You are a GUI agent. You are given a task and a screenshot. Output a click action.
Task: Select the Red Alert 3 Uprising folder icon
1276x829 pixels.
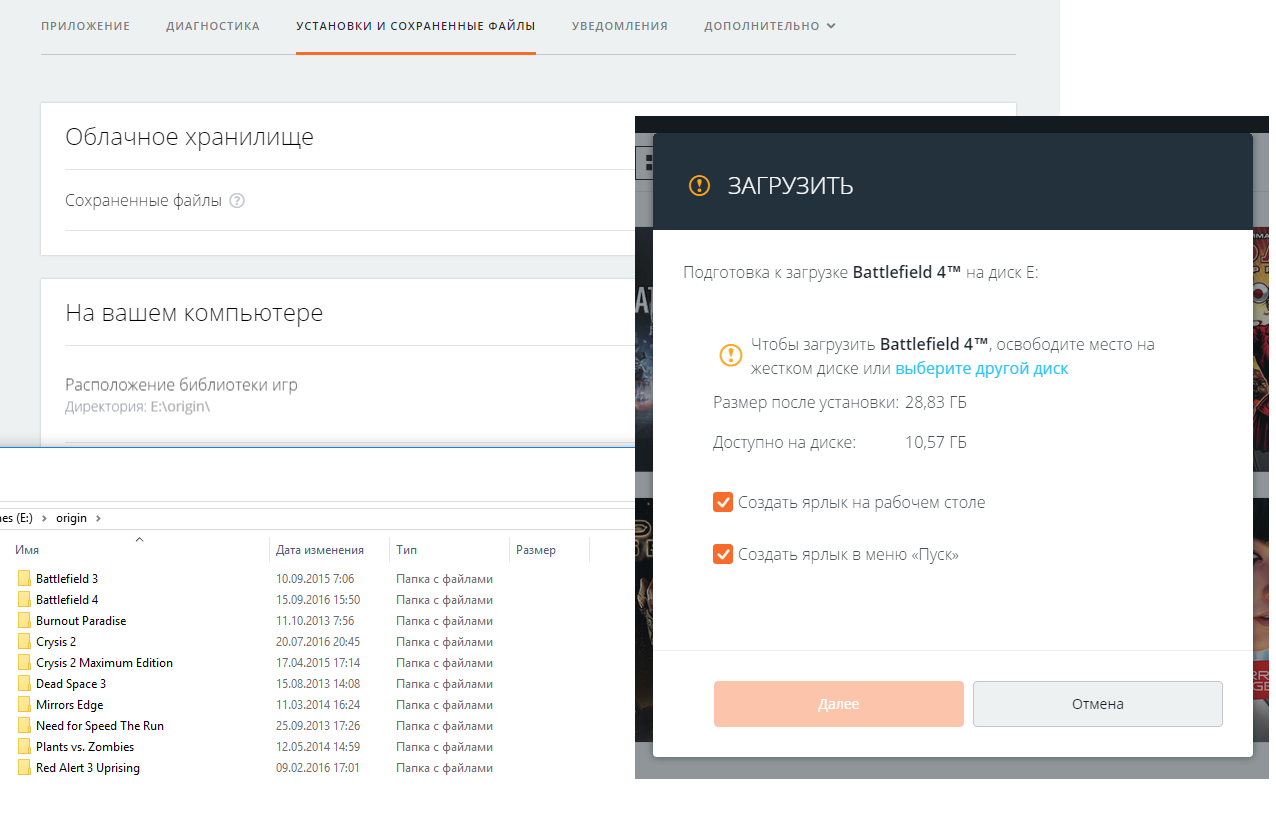coord(25,767)
